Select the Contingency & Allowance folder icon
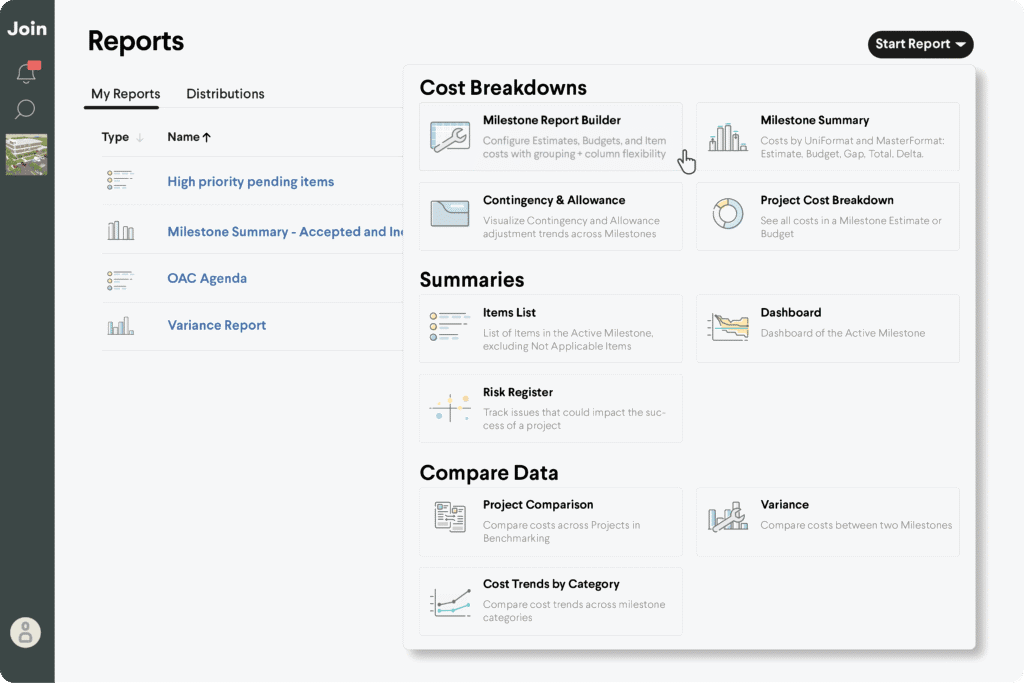 450,214
